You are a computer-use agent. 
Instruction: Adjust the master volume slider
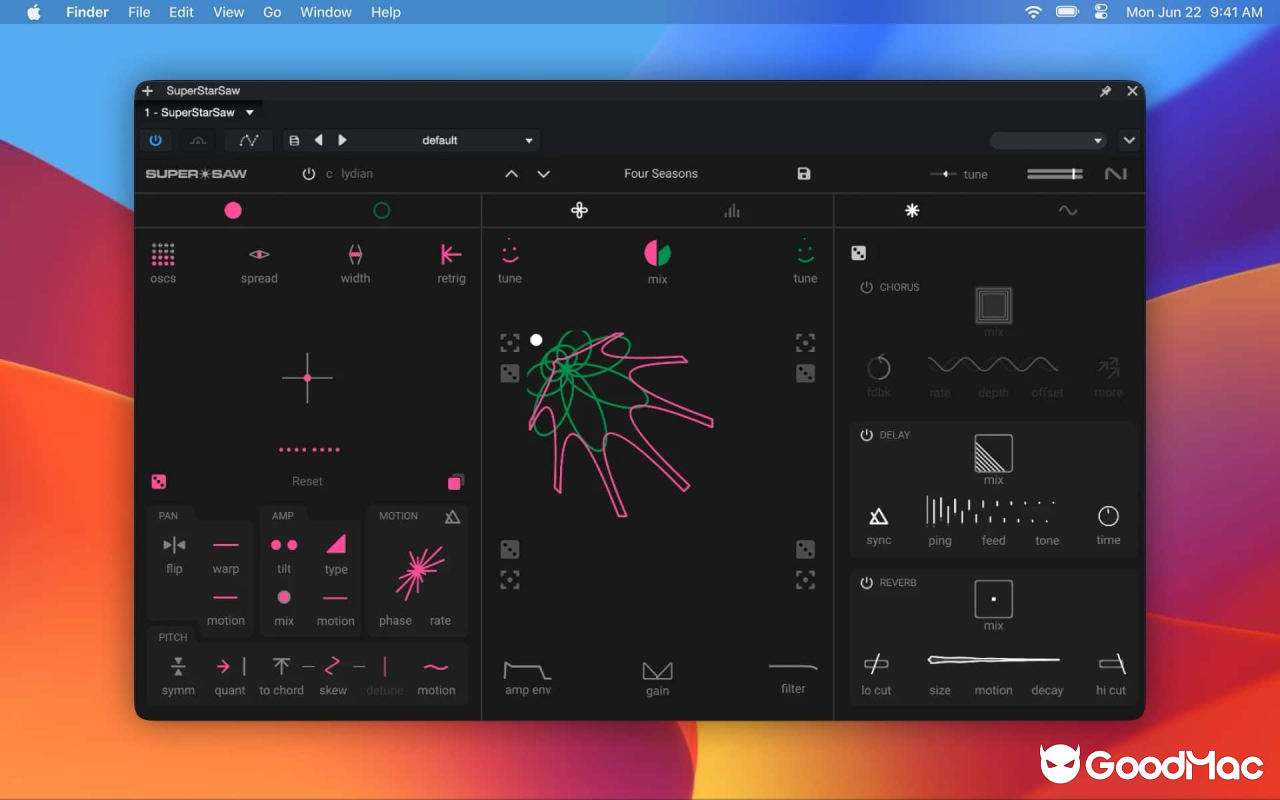click(1055, 174)
